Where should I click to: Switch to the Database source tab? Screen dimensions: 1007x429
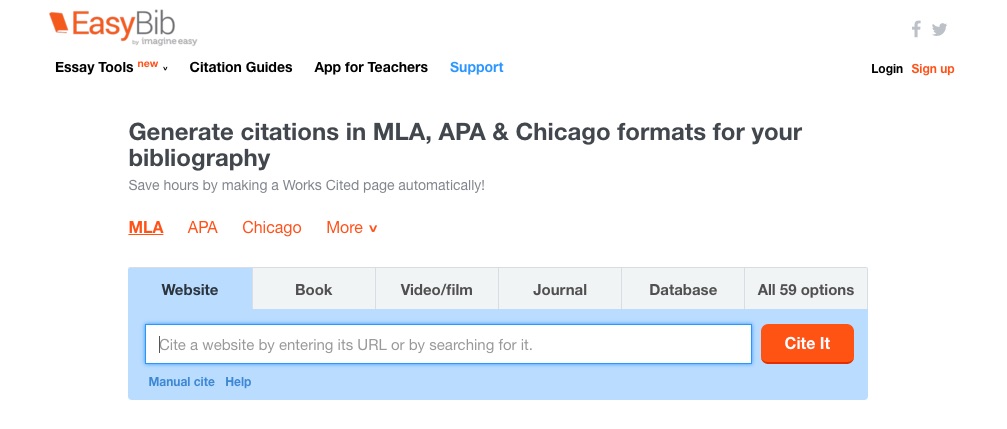683,290
